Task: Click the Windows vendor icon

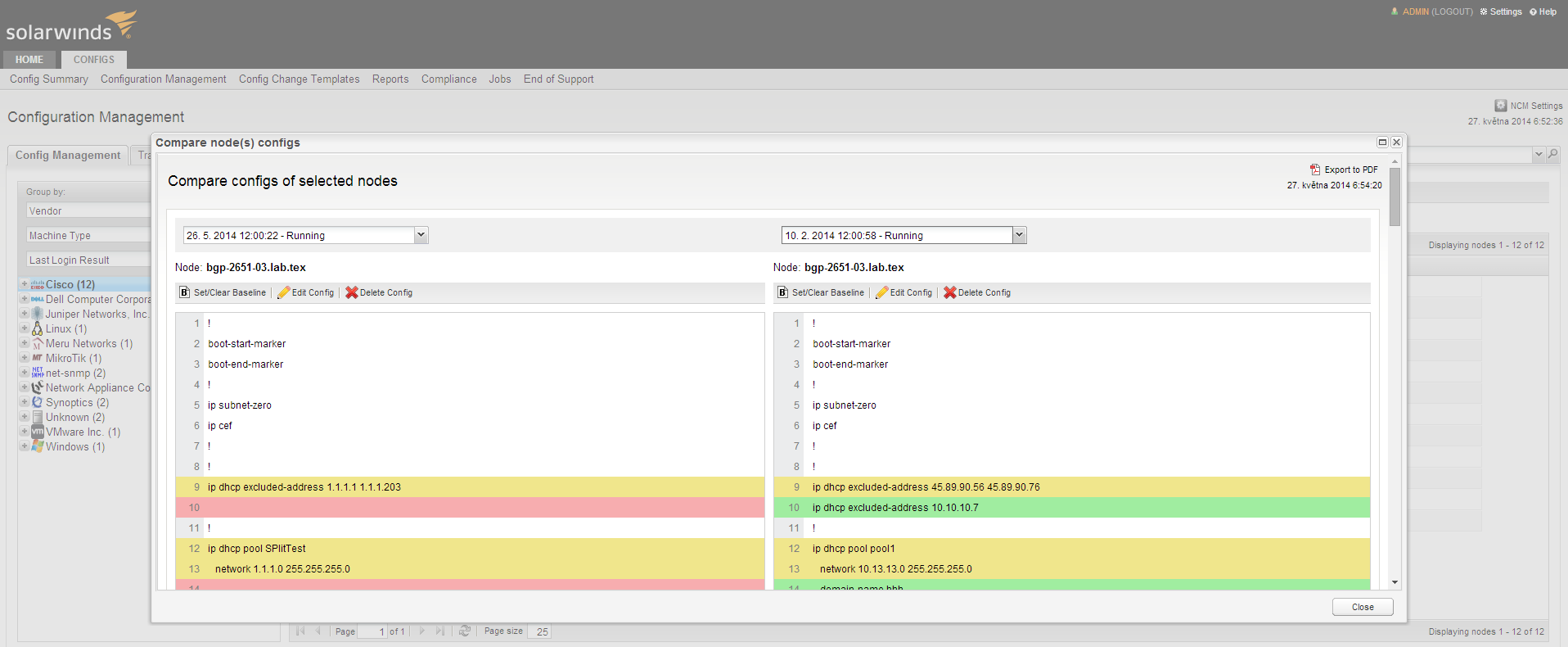Action: 37,447
